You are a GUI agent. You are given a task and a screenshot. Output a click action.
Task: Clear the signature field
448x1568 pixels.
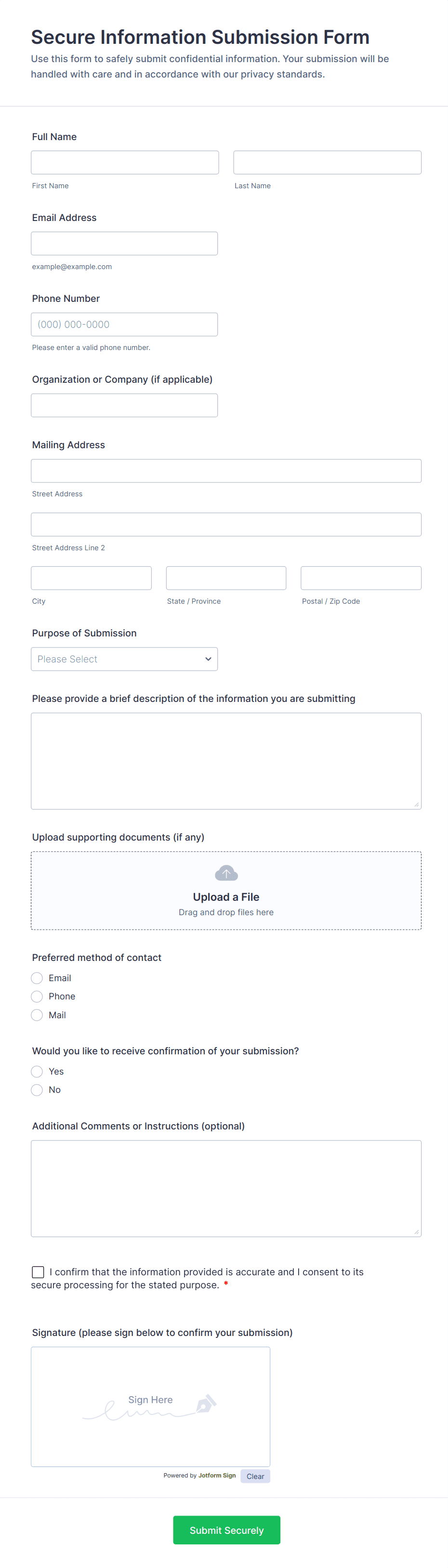click(255, 1476)
